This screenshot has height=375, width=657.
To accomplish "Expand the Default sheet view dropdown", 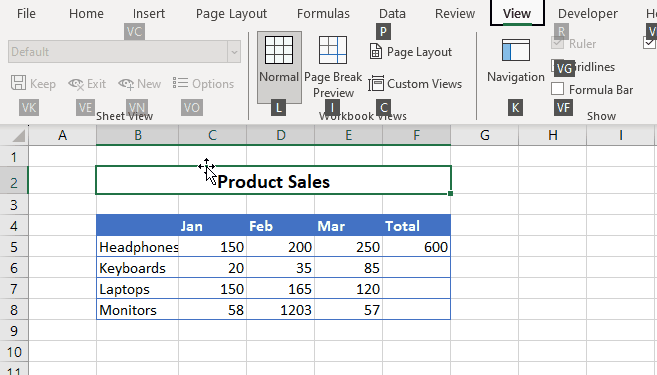I will pos(234,52).
